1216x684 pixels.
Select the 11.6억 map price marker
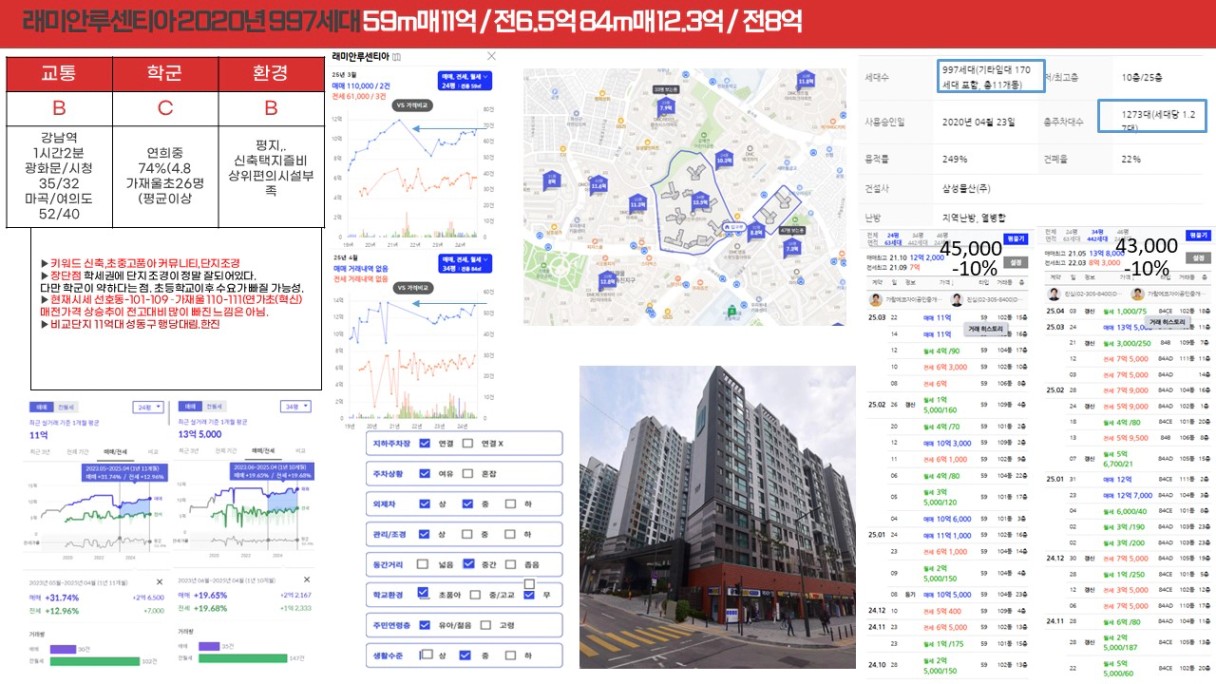tap(599, 185)
